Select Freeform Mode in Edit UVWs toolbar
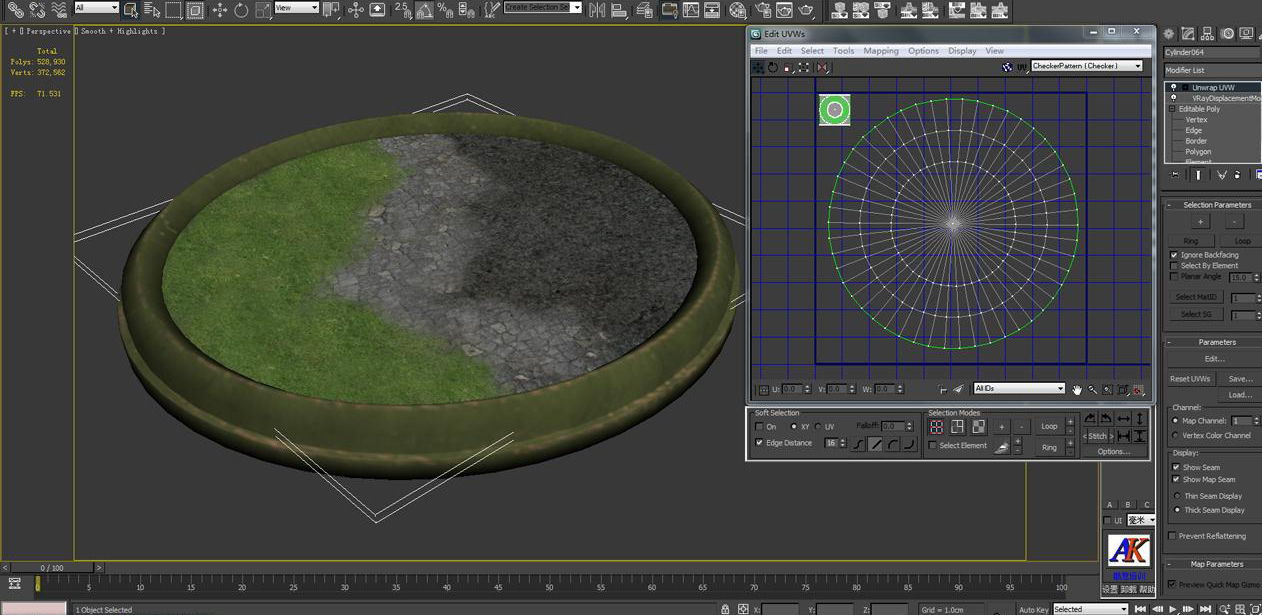 coord(804,67)
